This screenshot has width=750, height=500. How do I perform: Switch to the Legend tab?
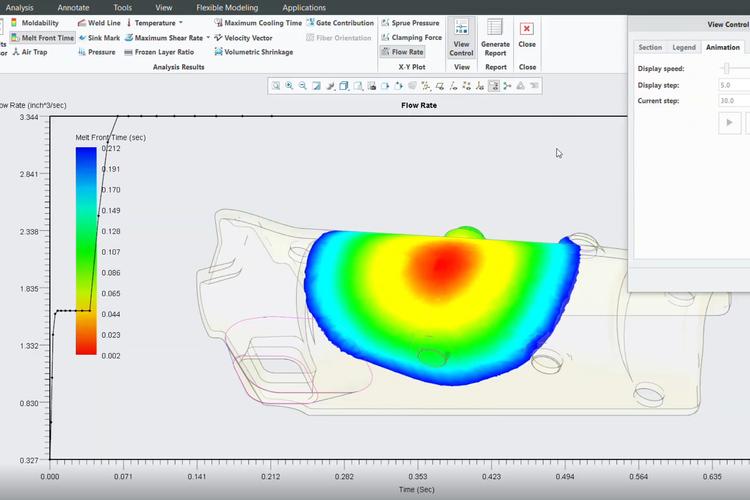point(684,47)
